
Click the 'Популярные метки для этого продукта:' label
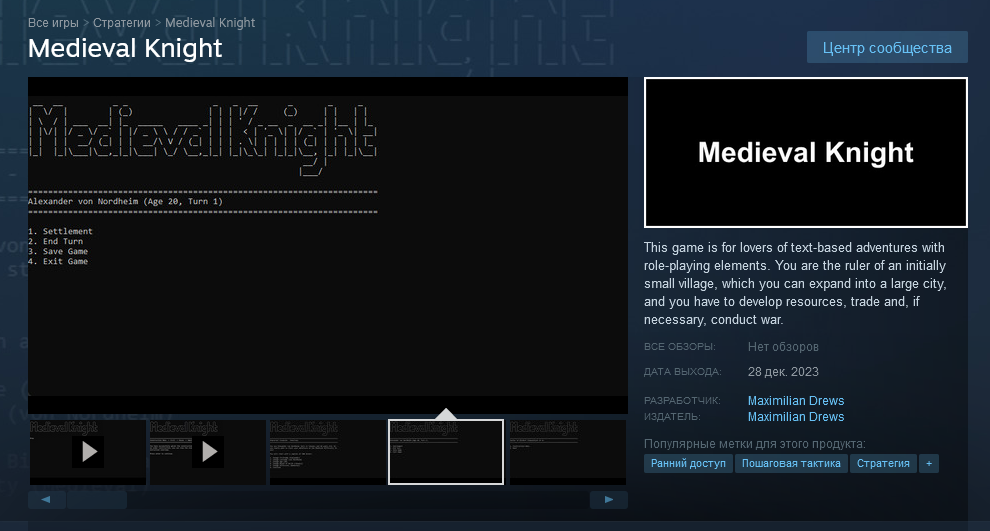[x=754, y=444]
